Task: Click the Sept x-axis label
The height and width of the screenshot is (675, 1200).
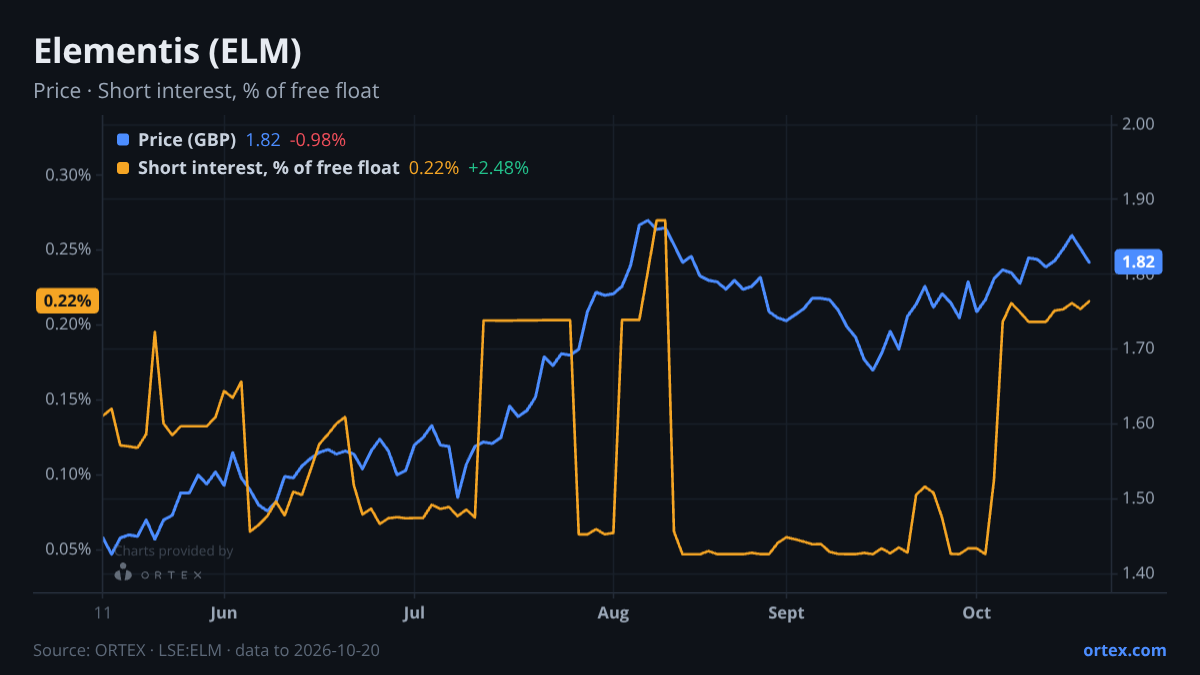Action: point(786,613)
